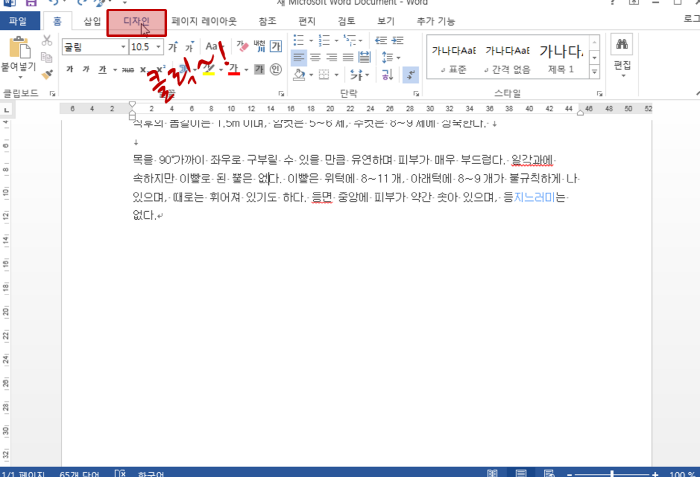Viewport: 700px width, 477px height.
Task: Decrease font size with shrink font icon
Action: coord(190,46)
